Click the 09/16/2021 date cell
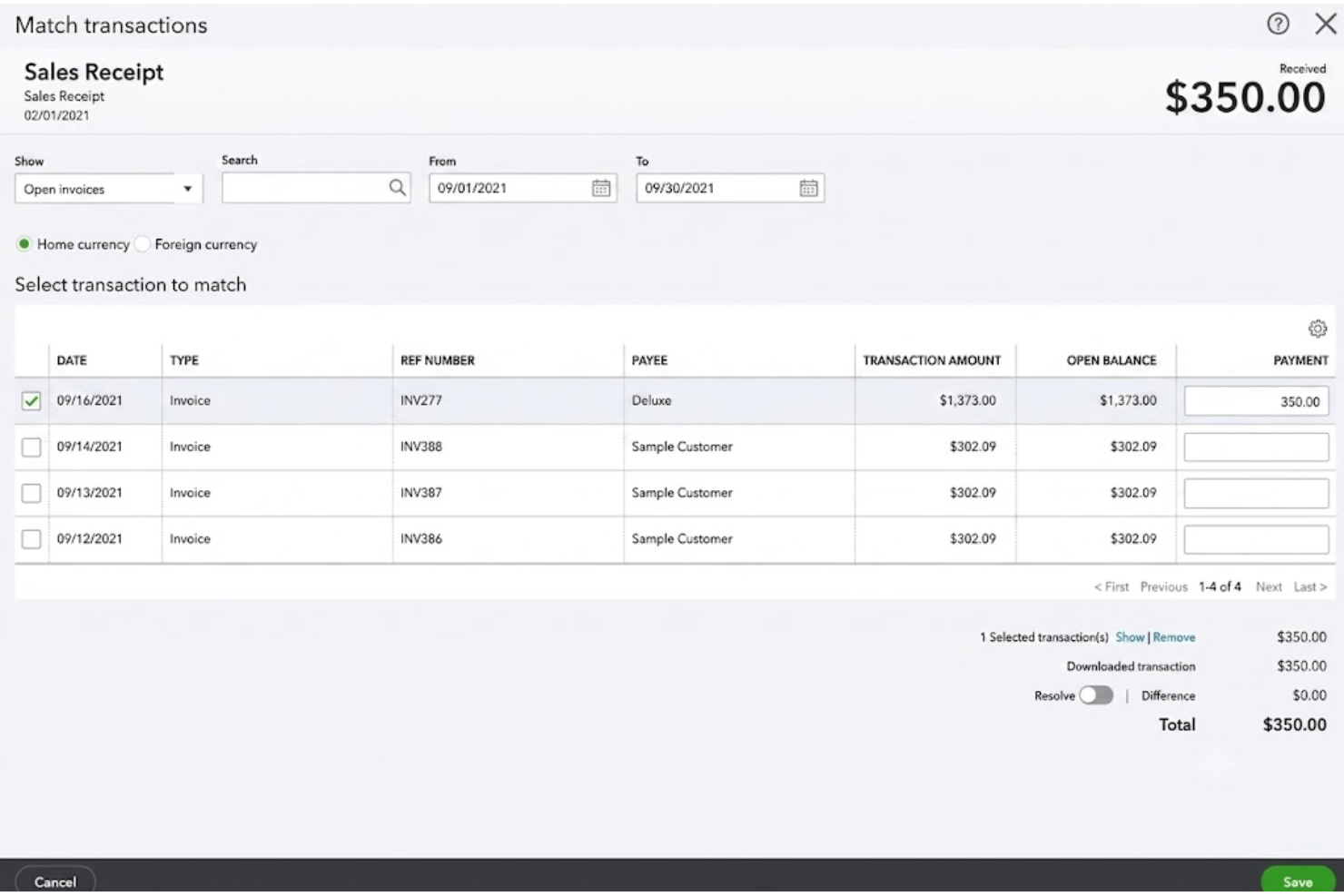Viewport: 1344px width, 896px height. [x=89, y=400]
